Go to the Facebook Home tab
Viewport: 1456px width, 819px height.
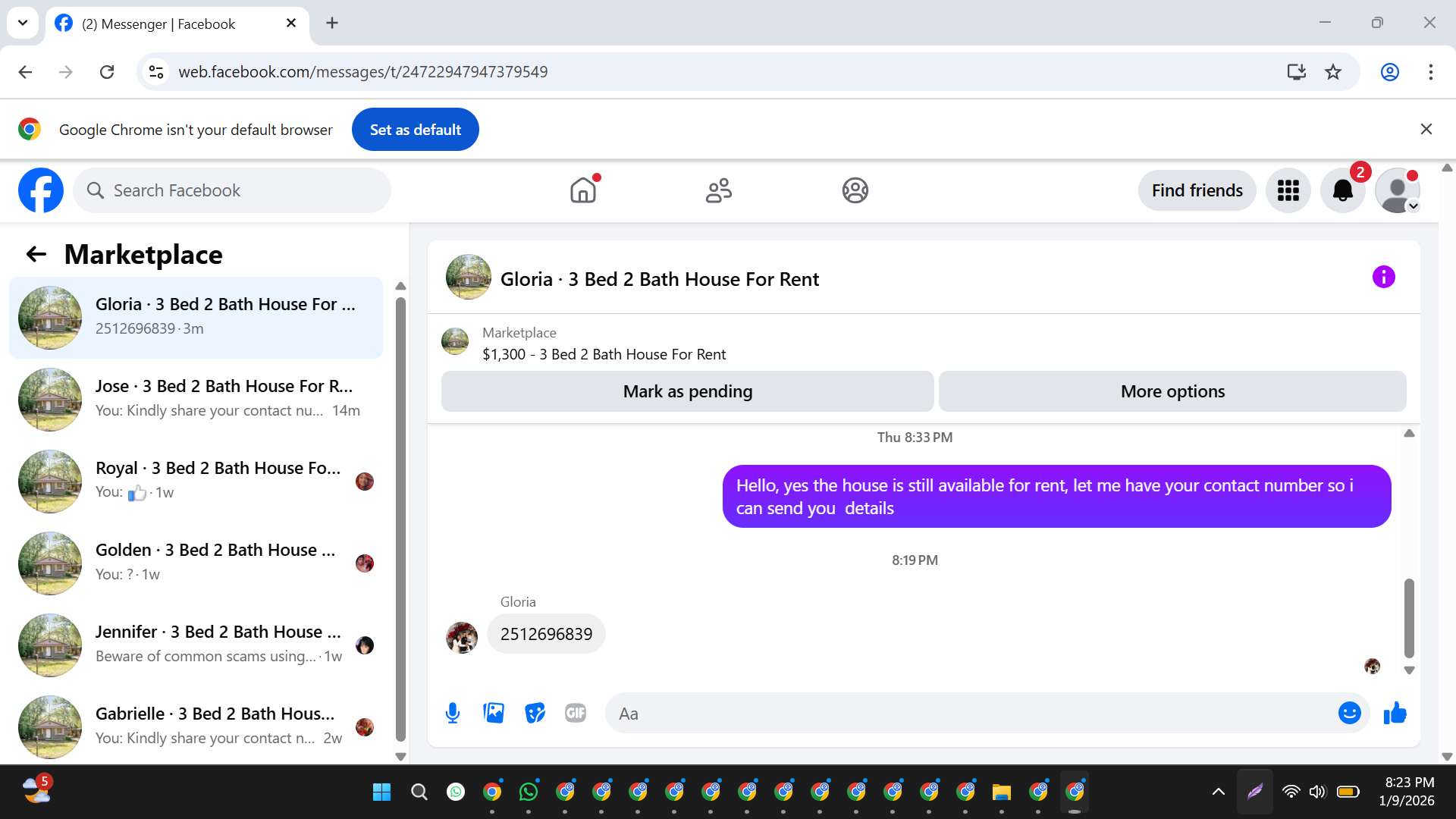(x=582, y=190)
